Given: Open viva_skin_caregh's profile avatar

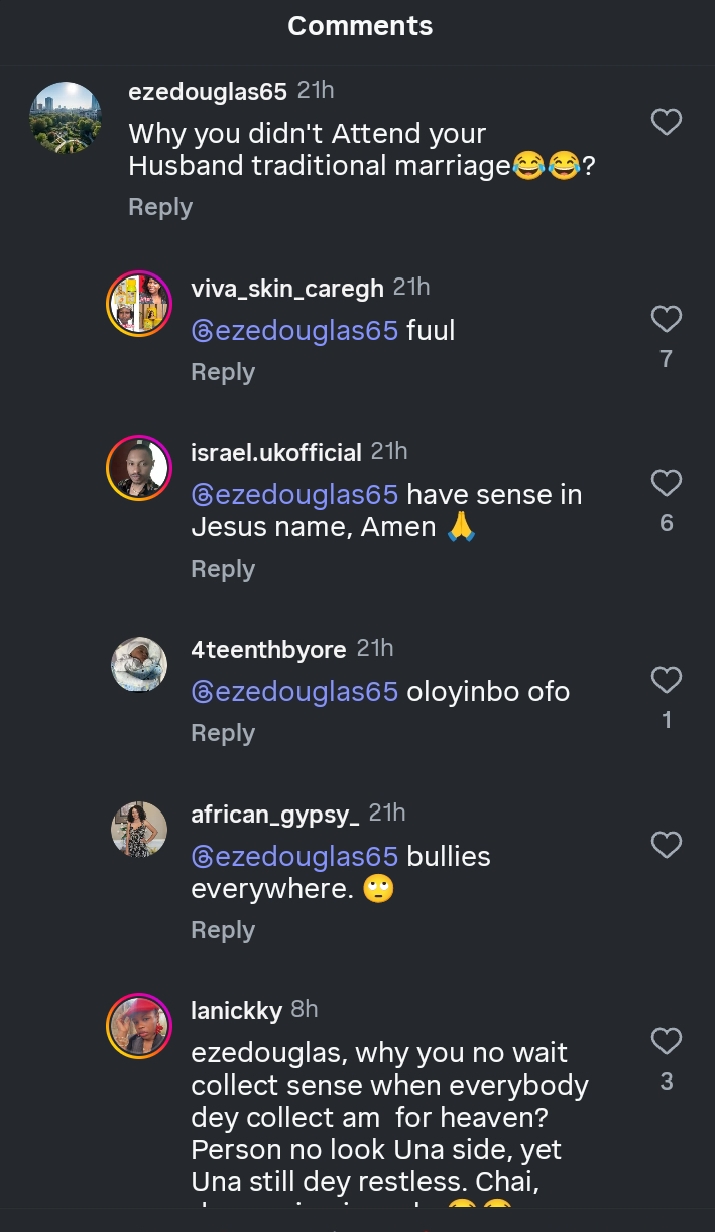Looking at the screenshot, I should pos(139,304).
